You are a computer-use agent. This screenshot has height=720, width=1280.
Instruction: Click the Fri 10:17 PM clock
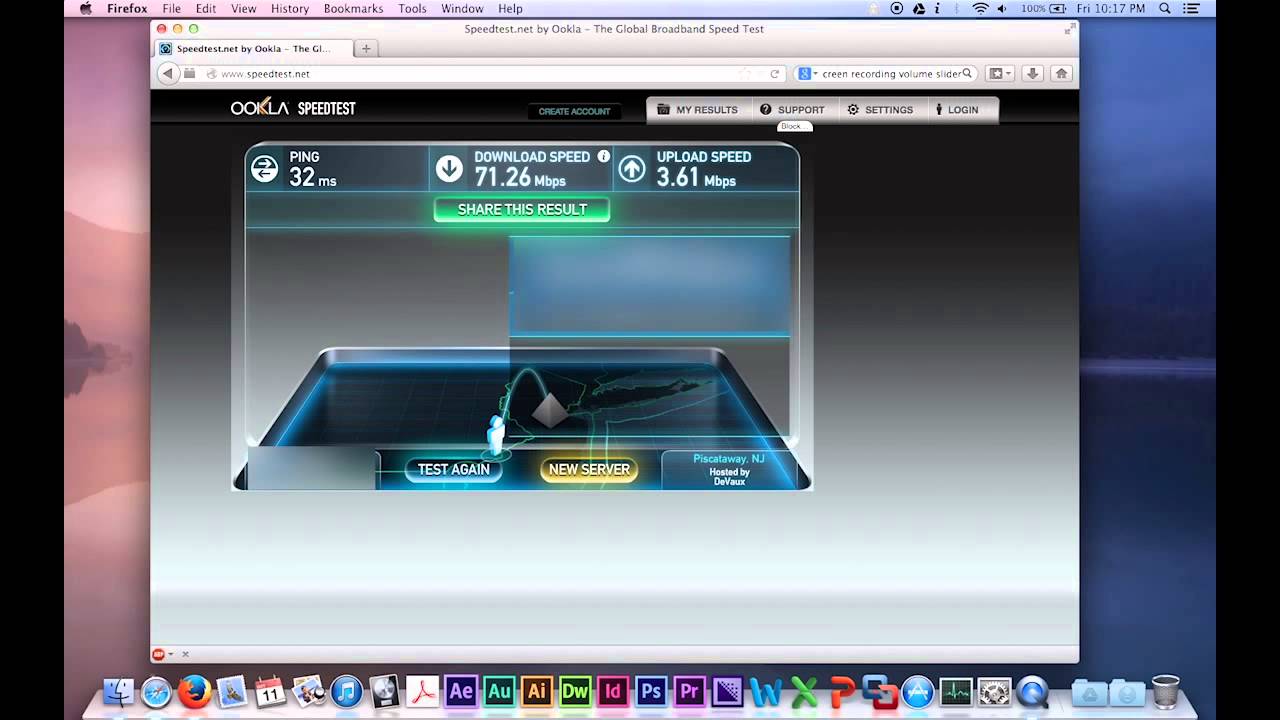pyautogui.click(x=1110, y=9)
